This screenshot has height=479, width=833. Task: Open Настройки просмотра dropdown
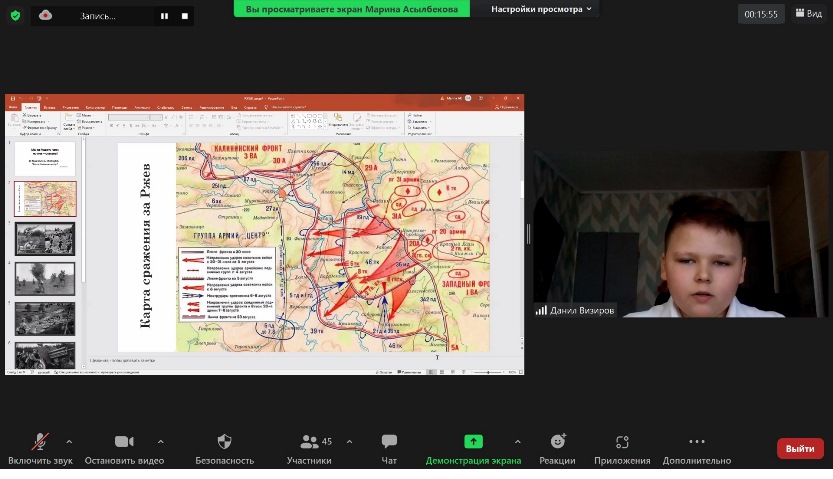click(541, 9)
